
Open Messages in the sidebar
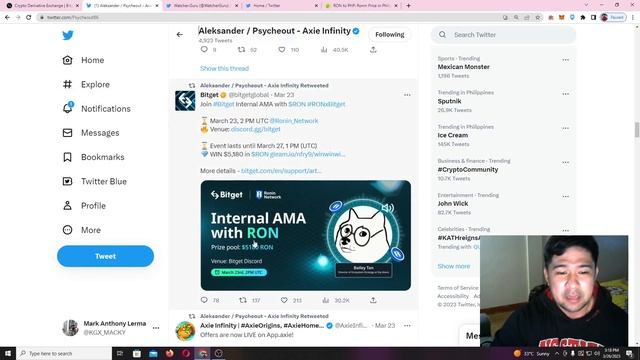(x=91, y=133)
